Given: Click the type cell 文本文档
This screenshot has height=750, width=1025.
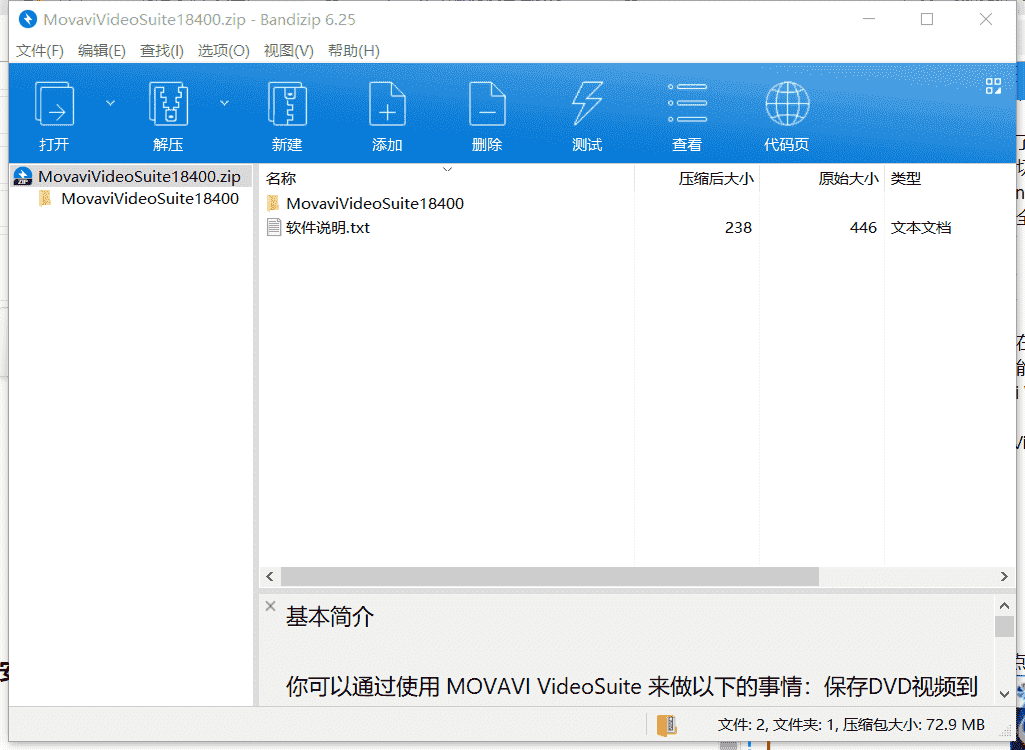Looking at the screenshot, I should pyautogui.click(x=920, y=228).
